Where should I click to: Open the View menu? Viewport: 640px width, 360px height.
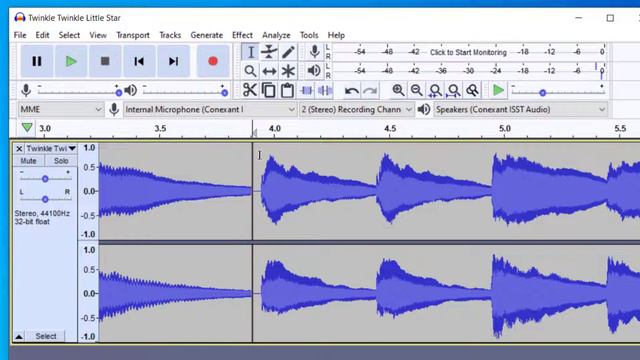click(x=98, y=35)
